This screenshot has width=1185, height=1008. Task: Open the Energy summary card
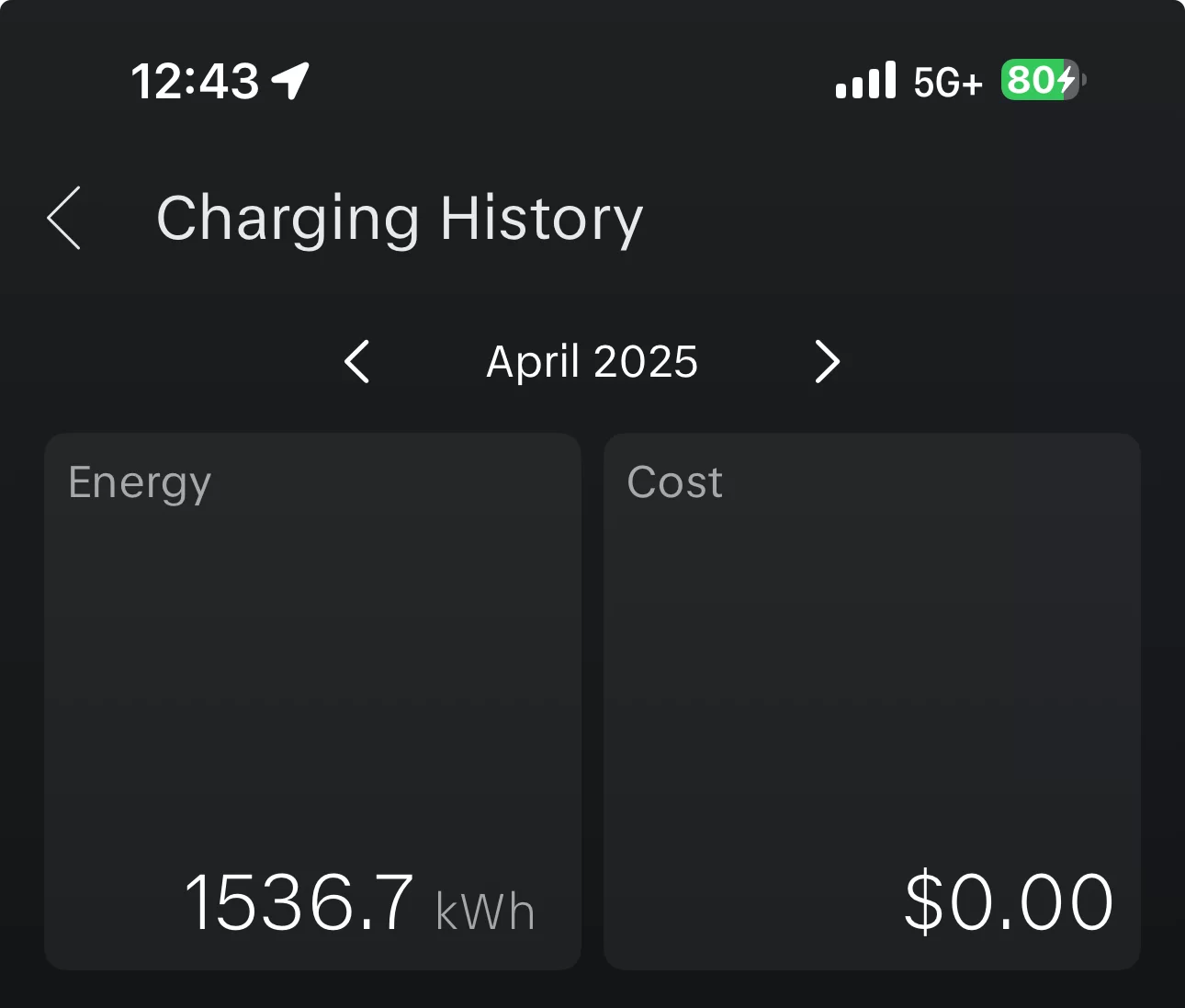312,701
